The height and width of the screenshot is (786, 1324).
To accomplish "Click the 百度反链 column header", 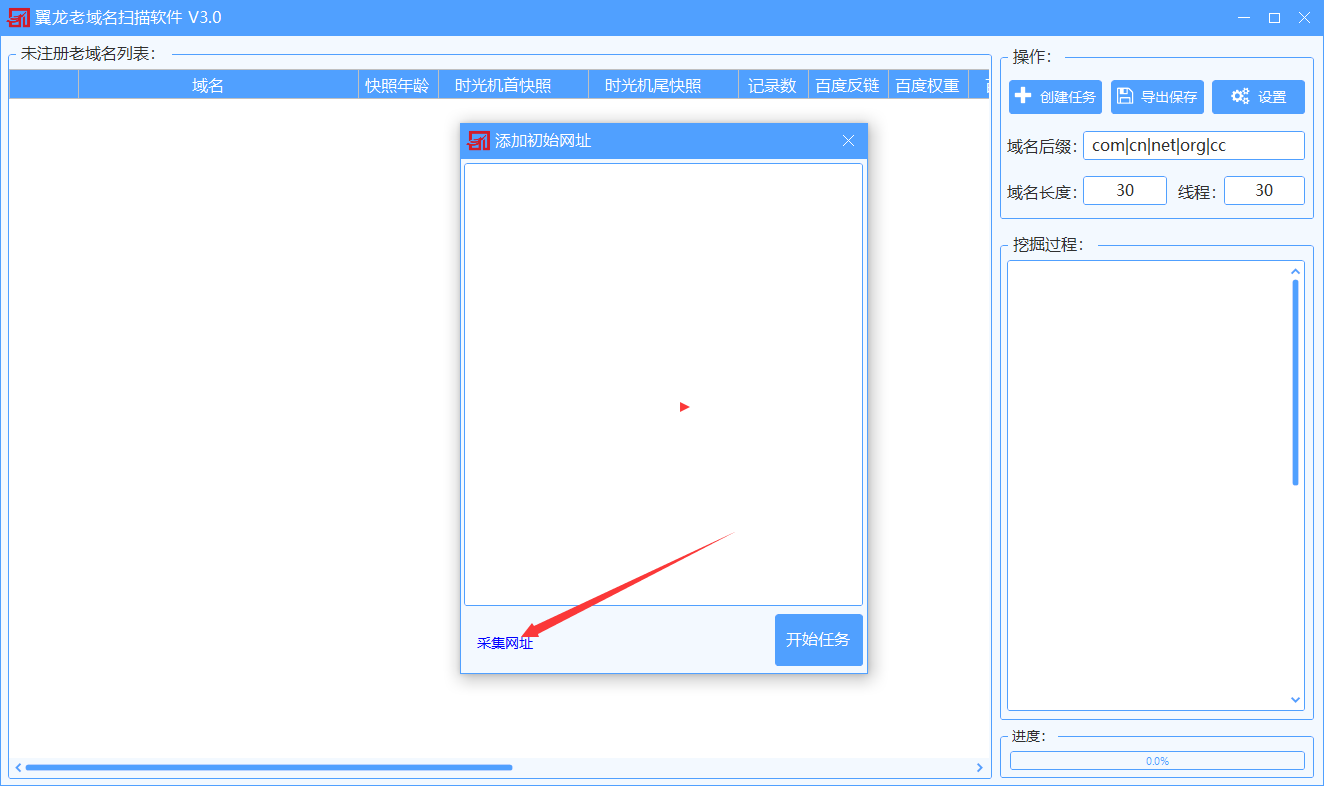I will 847,85.
